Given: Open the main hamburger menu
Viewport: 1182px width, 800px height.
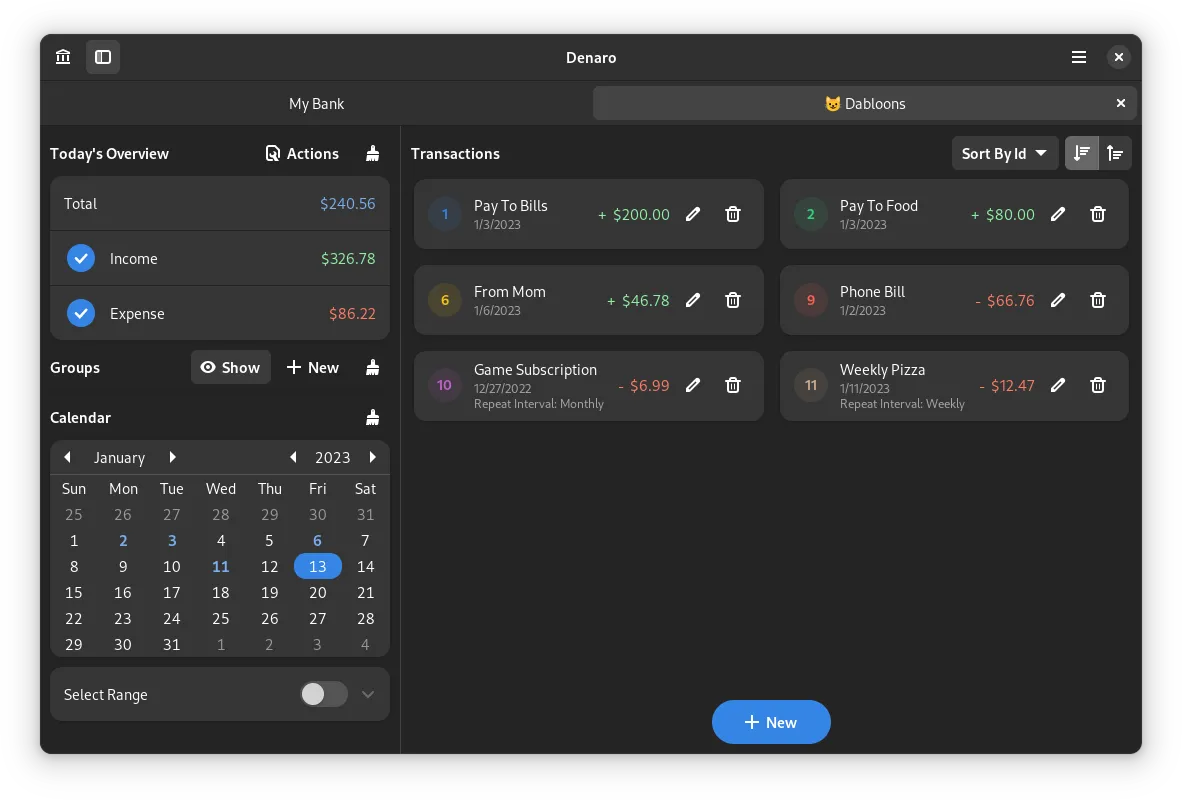Looking at the screenshot, I should [1079, 57].
